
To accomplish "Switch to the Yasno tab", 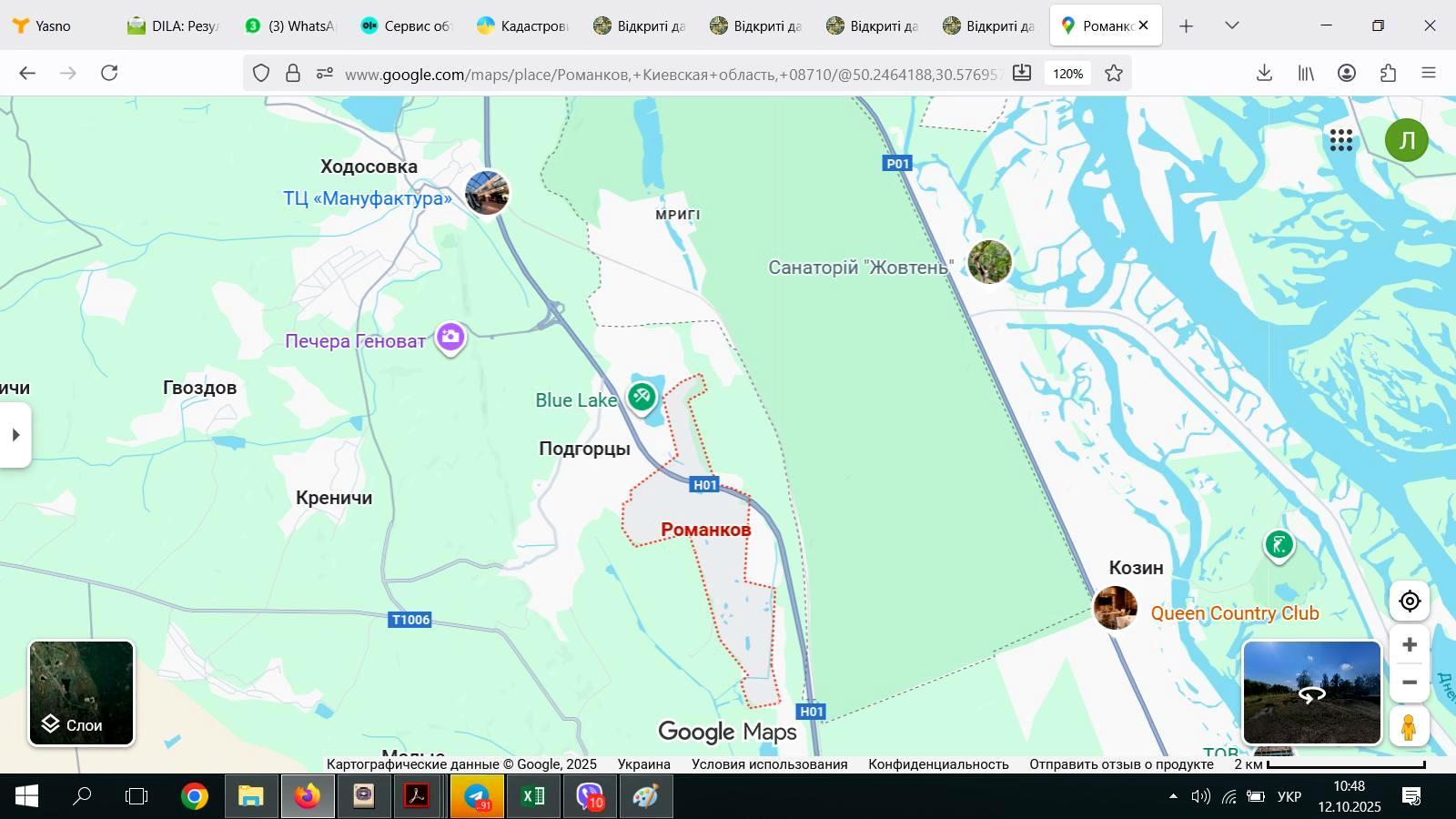I will tap(53, 25).
